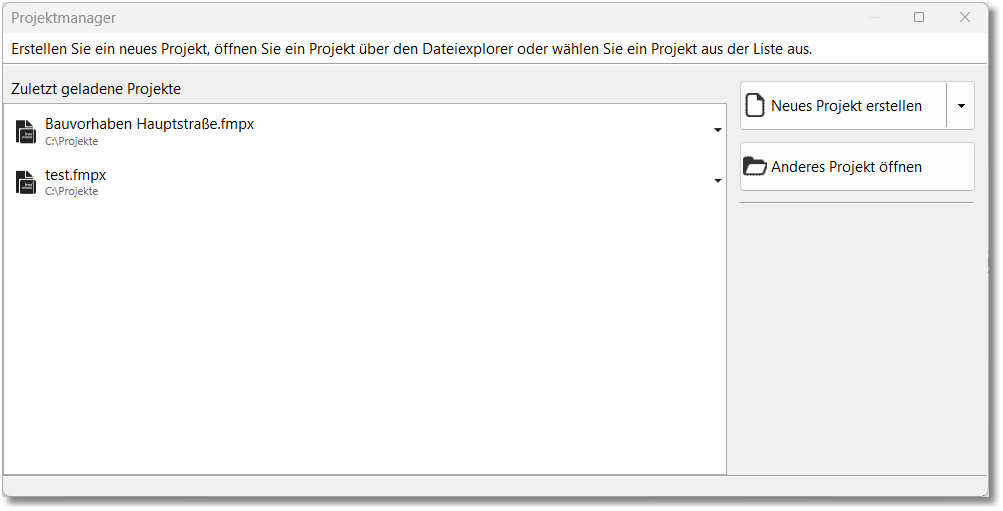Select the test.fmpx project entry

tap(75, 175)
